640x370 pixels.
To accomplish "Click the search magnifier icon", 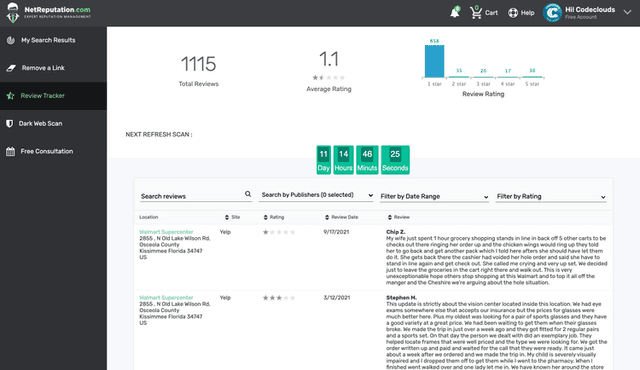I will coord(248,194).
